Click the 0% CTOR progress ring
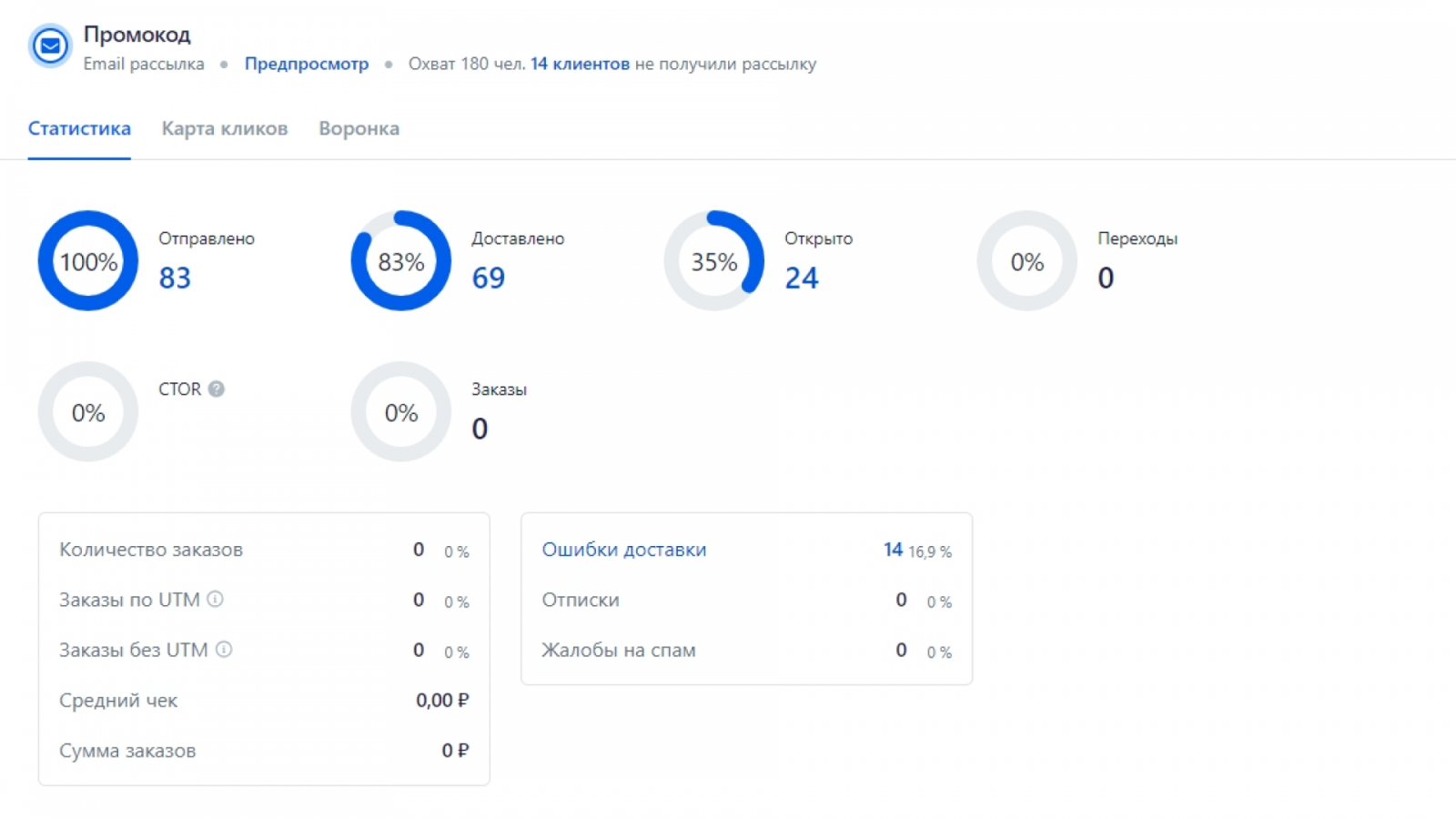The width and height of the screenshot is (1456, 819). click(88, 412)
